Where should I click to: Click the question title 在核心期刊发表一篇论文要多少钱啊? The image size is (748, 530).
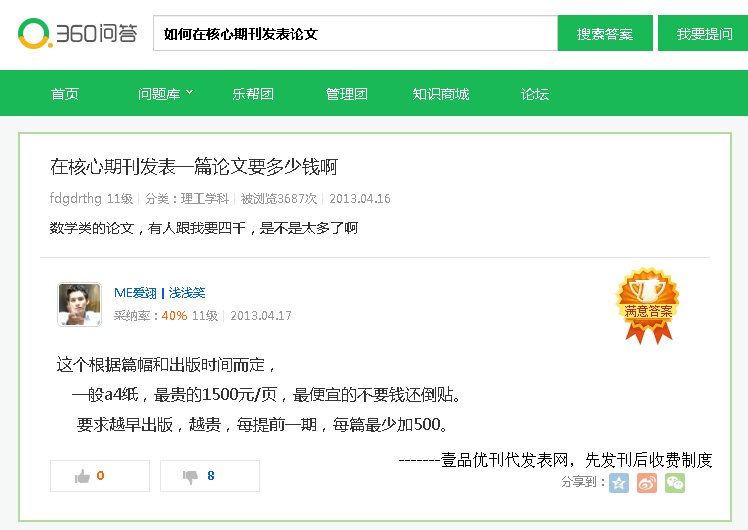194,167
